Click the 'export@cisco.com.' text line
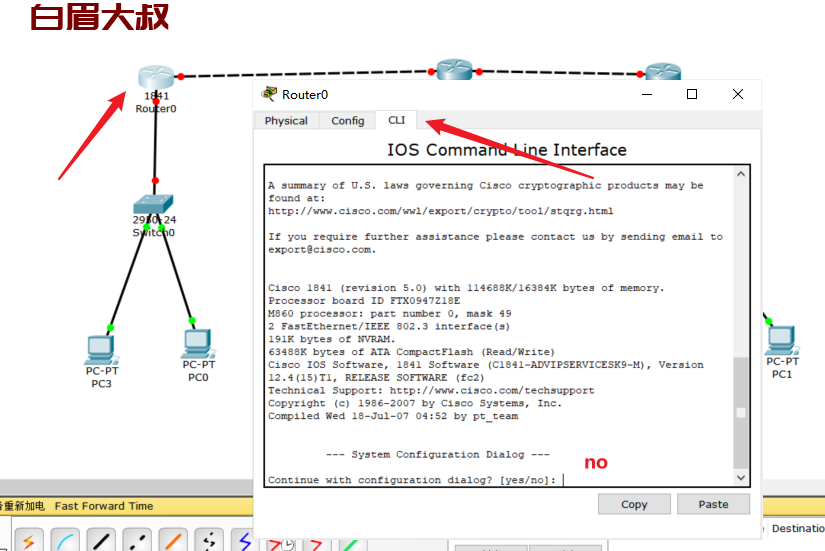The height and width of the screenshot is (551, 825). click(x=322, y=249)
